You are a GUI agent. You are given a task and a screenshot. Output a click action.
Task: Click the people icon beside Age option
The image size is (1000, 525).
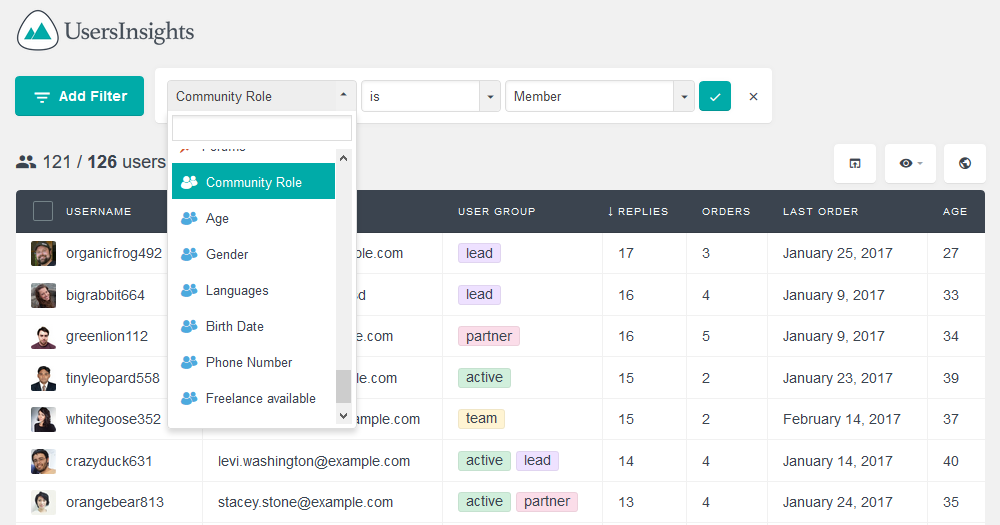point(189,218)
